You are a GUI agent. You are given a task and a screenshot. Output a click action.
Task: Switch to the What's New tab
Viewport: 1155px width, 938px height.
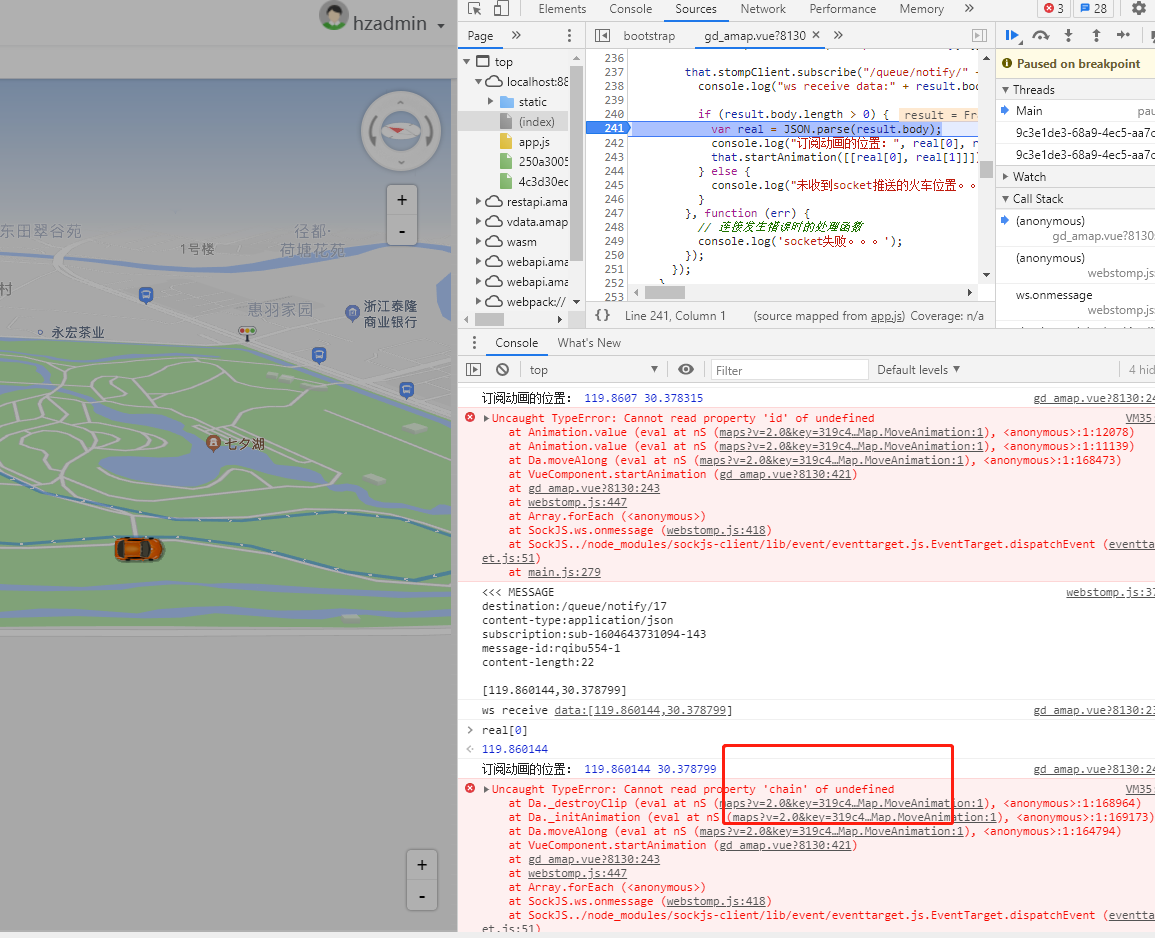[x=588, y=342]
